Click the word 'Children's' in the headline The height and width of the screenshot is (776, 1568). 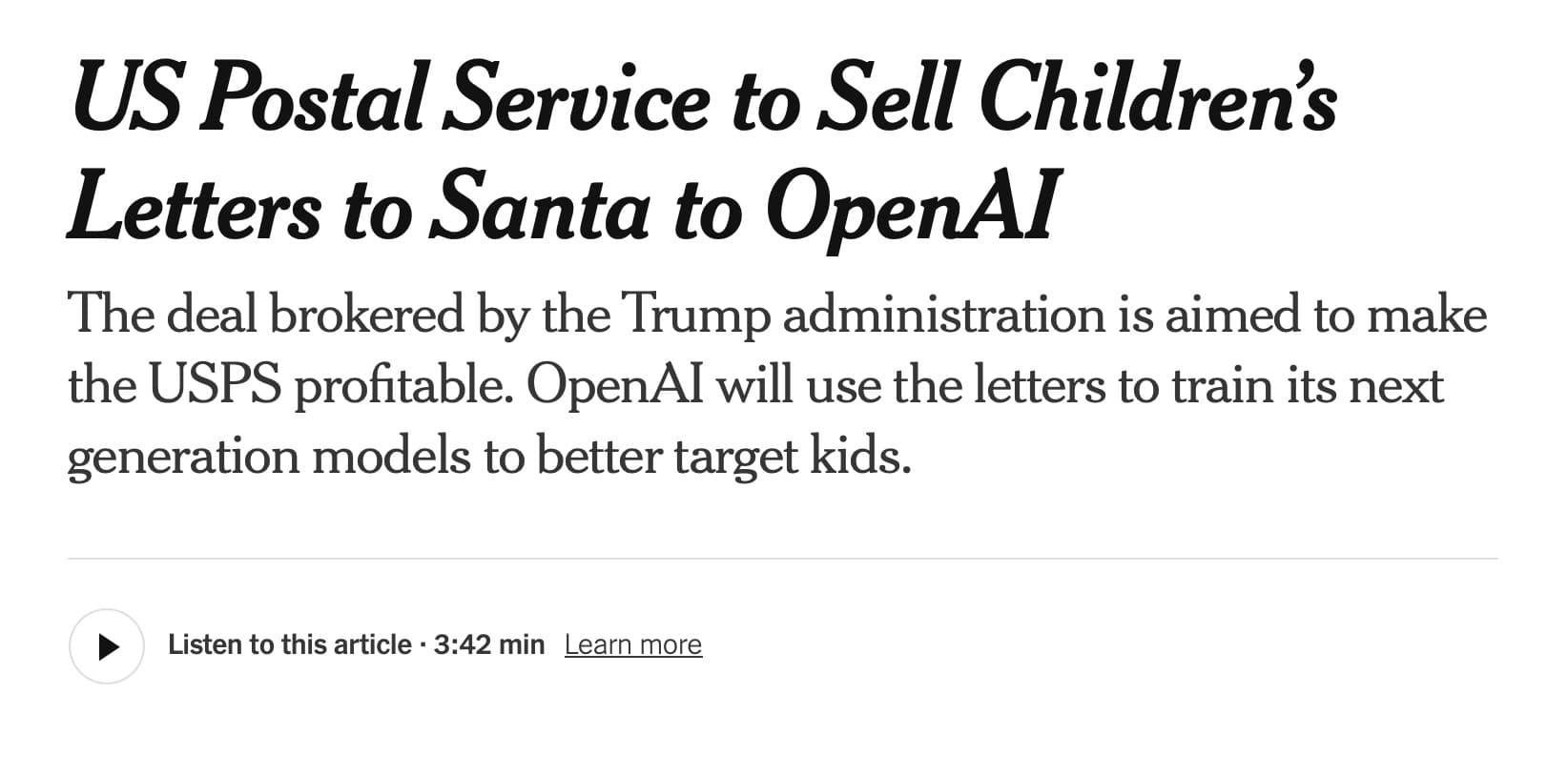pos(1157,100)
